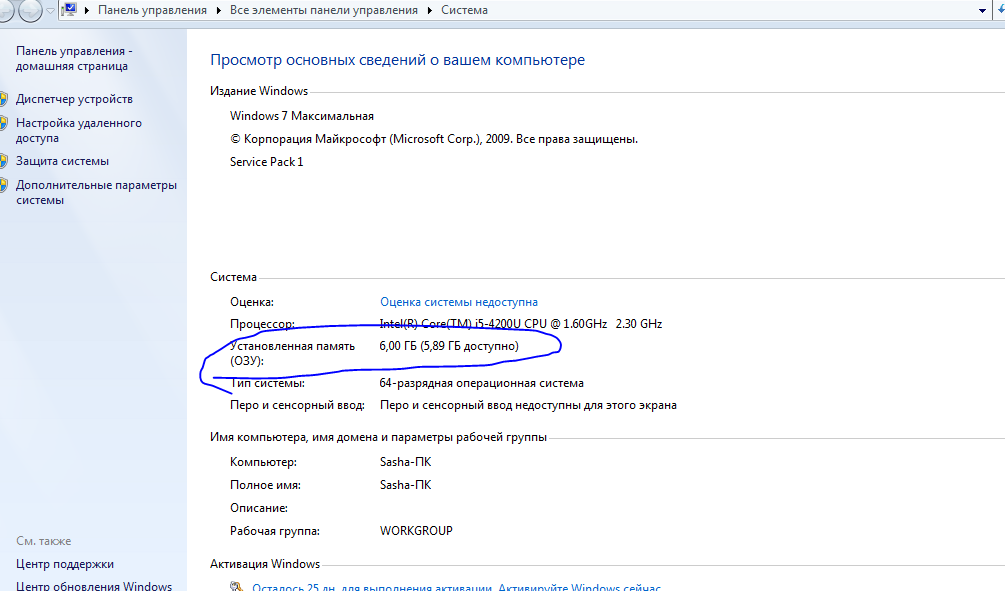
Task: Select memory value 6,00 ГБ (5,89 ГБ доступно)
Action: [449, 346]
